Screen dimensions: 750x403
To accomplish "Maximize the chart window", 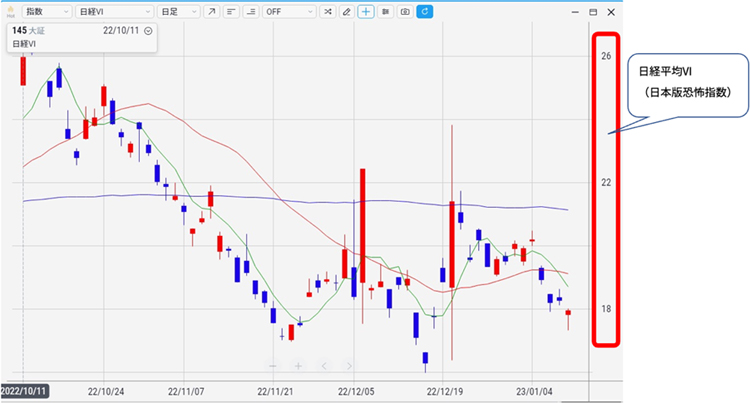I will [x=593, y=12].
